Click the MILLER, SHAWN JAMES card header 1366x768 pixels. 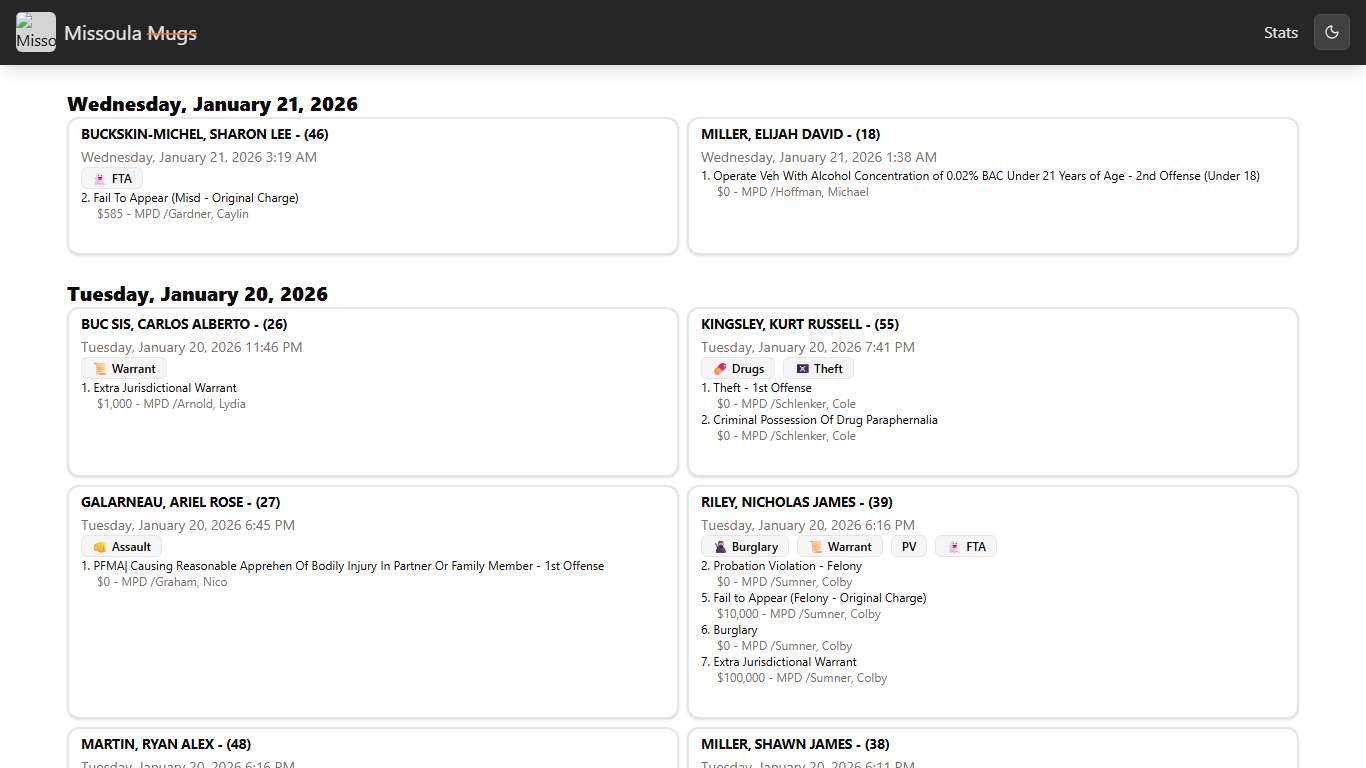(795, 744)
